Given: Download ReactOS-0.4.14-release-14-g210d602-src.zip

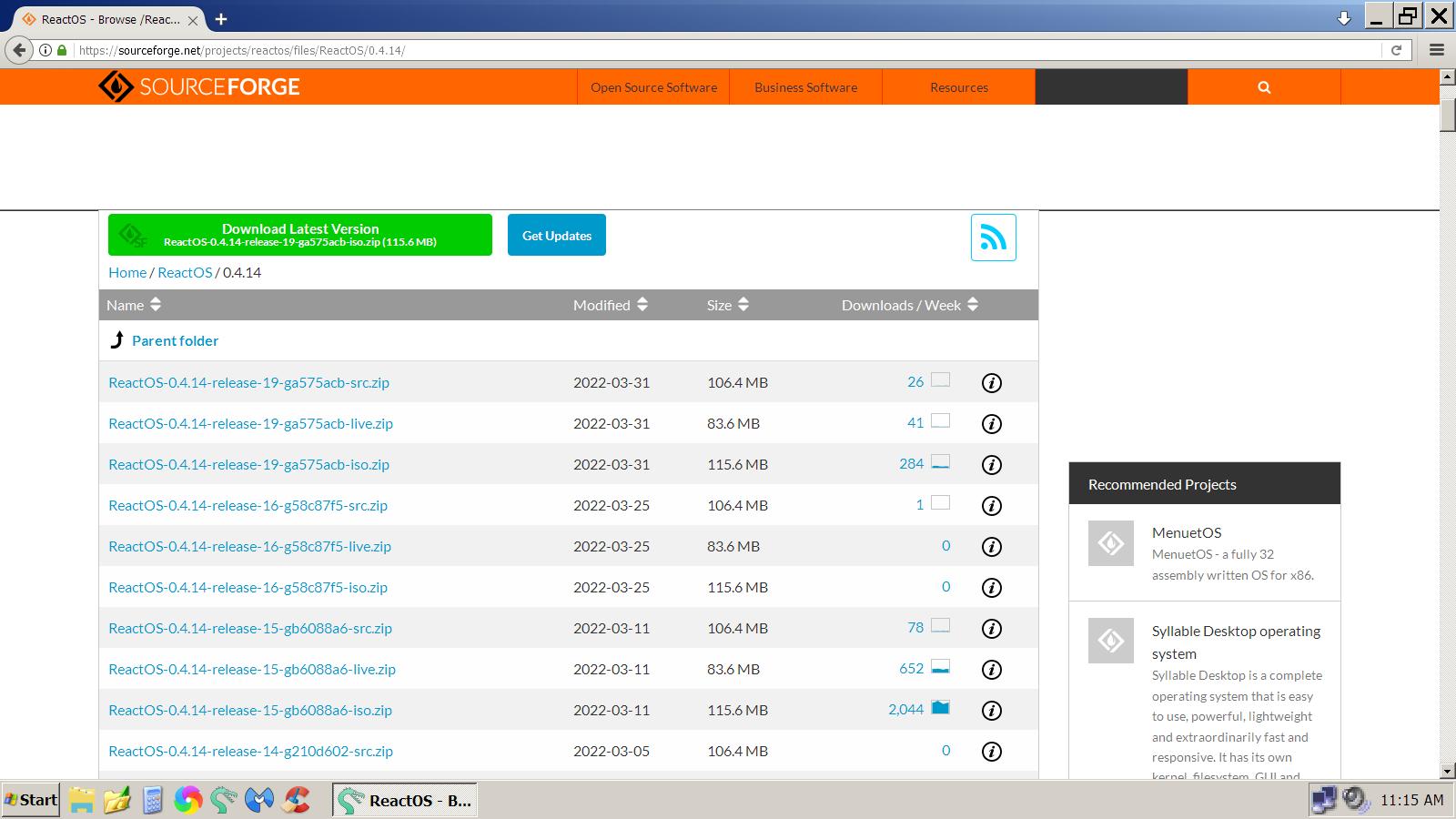Looking at the screenshot, I should (x=250, y=751).
